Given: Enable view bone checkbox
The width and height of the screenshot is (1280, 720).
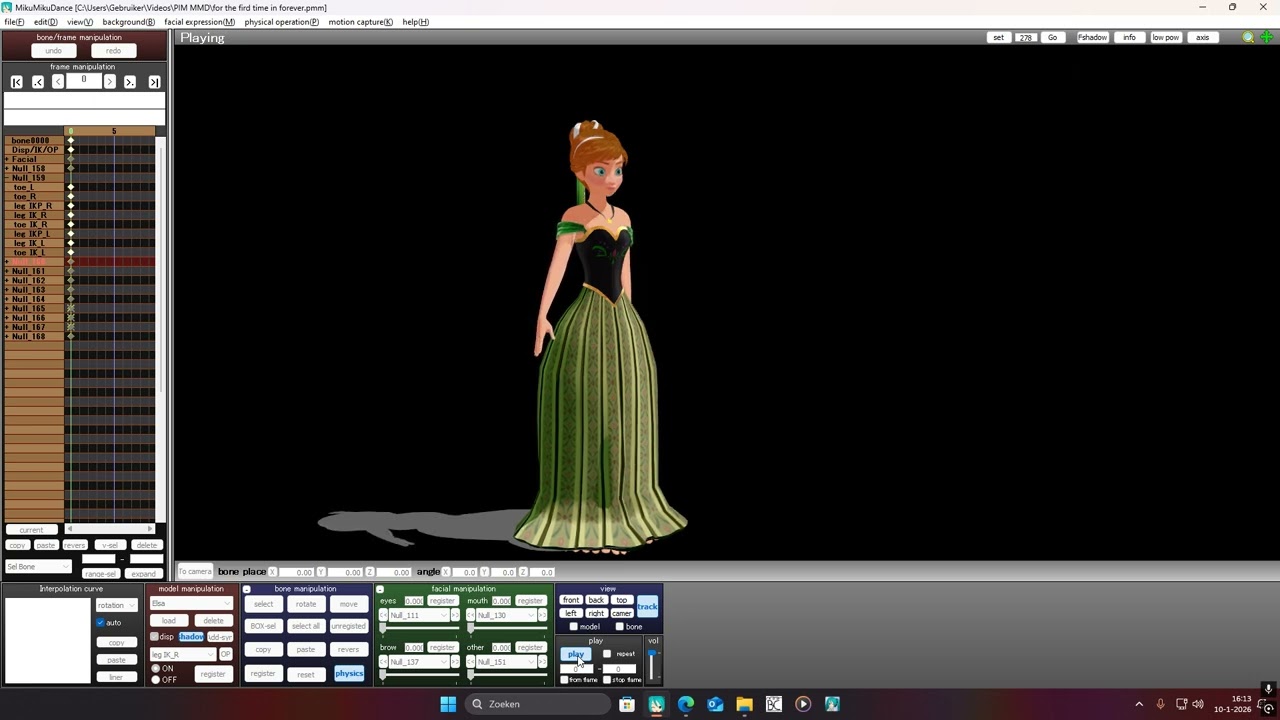Looking at the screenshot, I should click(619, 627).
